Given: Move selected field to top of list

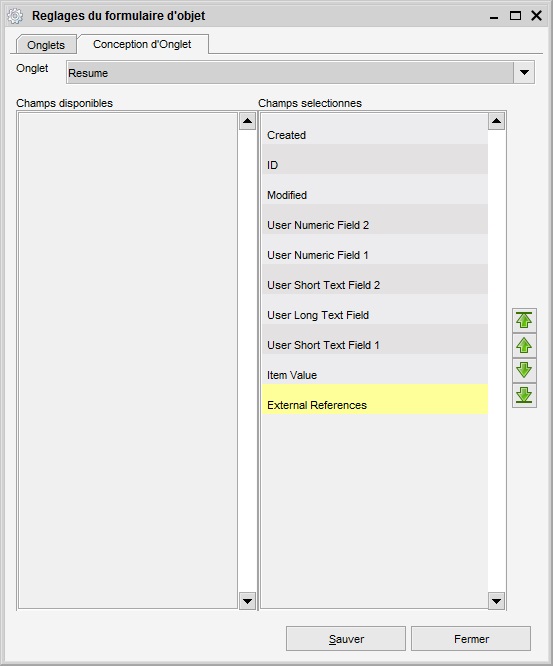Looking at the screenshot, I should point(524,320).
